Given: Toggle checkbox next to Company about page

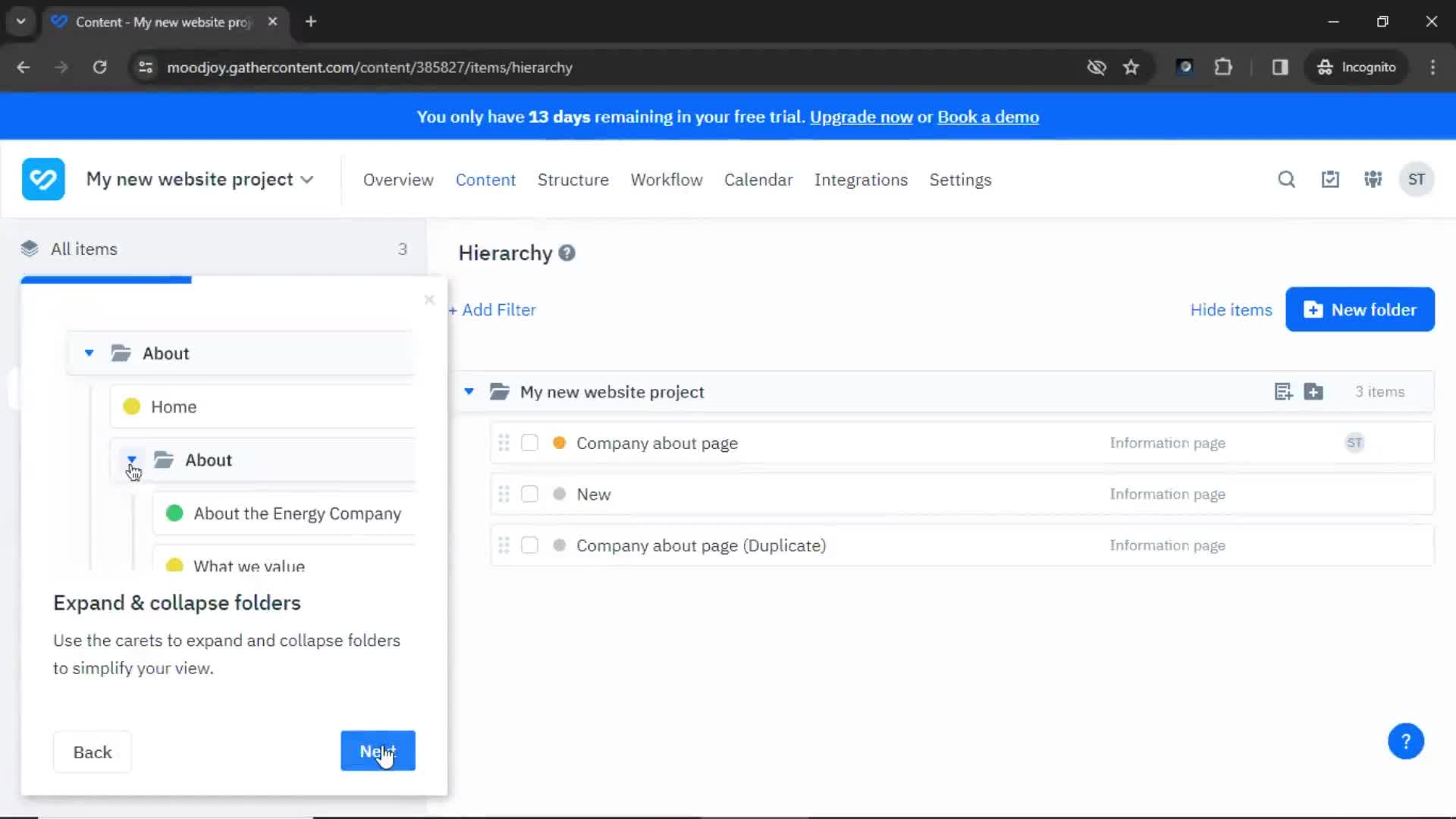Looking at the screenshot, I should click(x=530, y=442).
